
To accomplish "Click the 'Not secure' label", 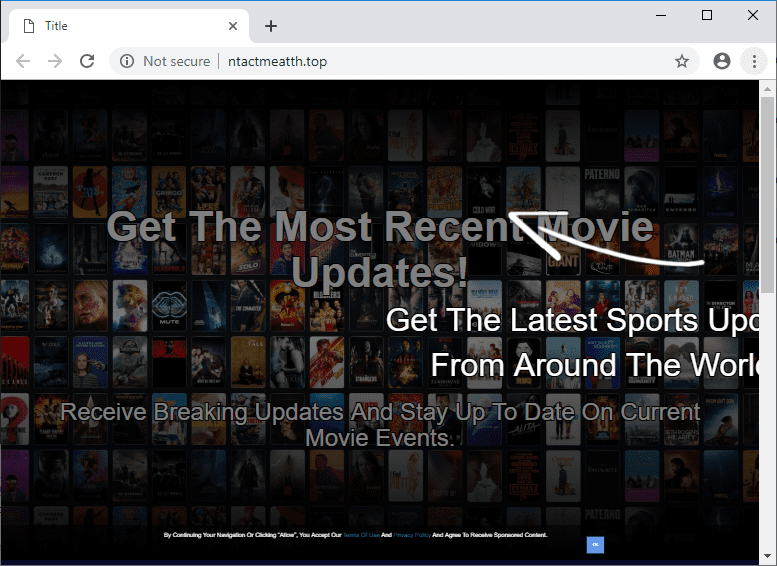I will coord(176,61).
